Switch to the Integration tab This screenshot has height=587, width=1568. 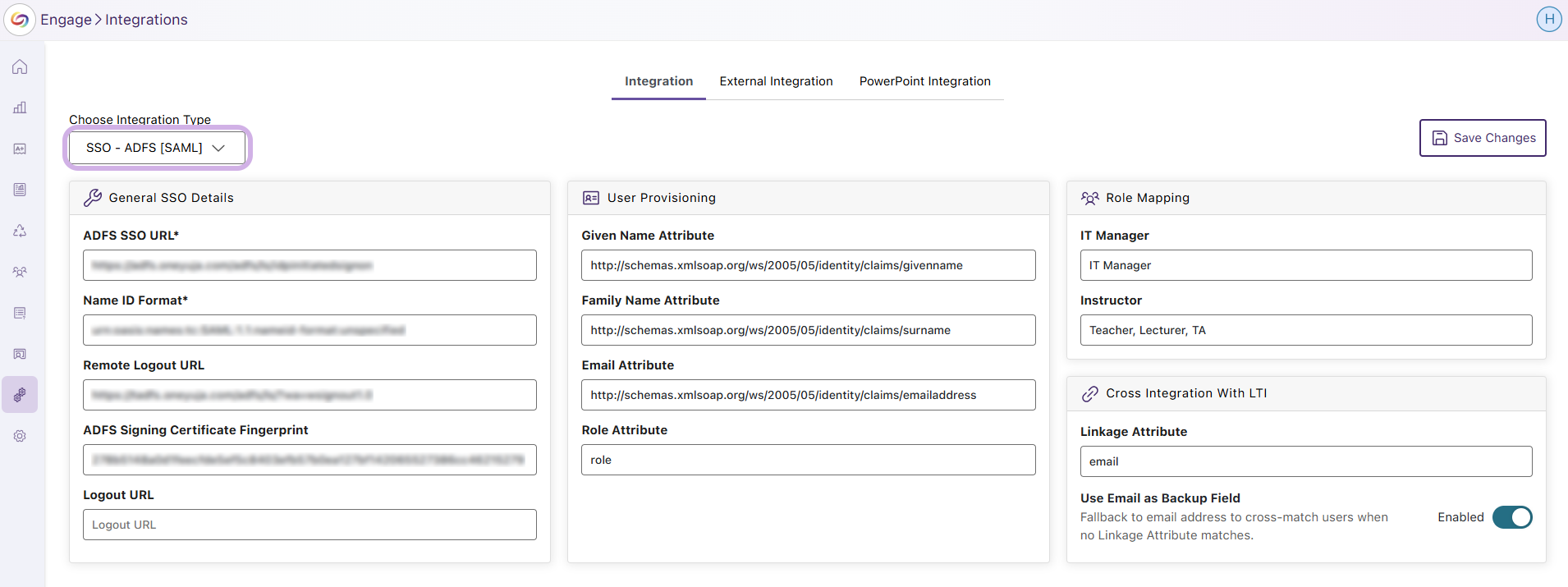[x=658, y=81]
